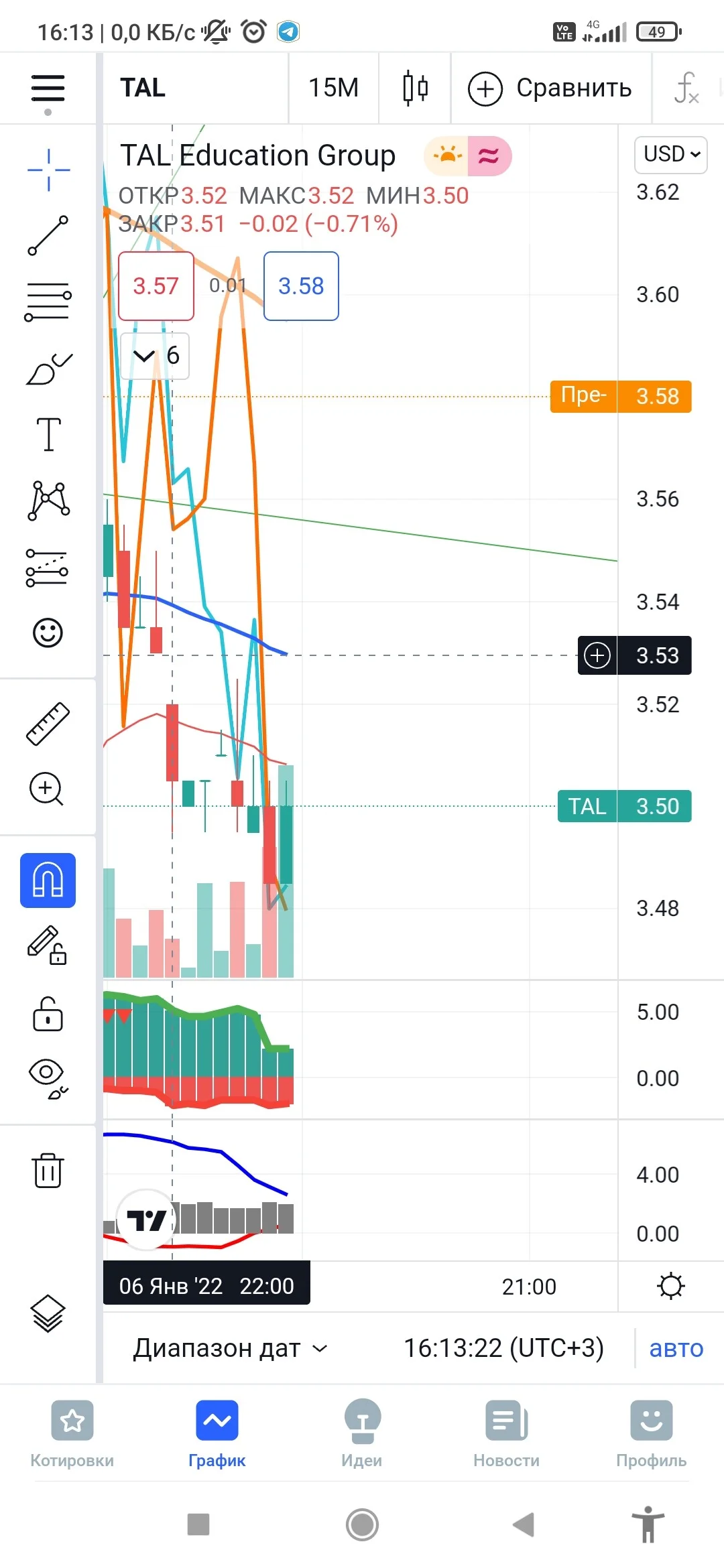Image resolution: width=724 pixels, height=1568 pixels.
Task: Open the forecasting and measurement tools
Action: [x=47, y=568]
